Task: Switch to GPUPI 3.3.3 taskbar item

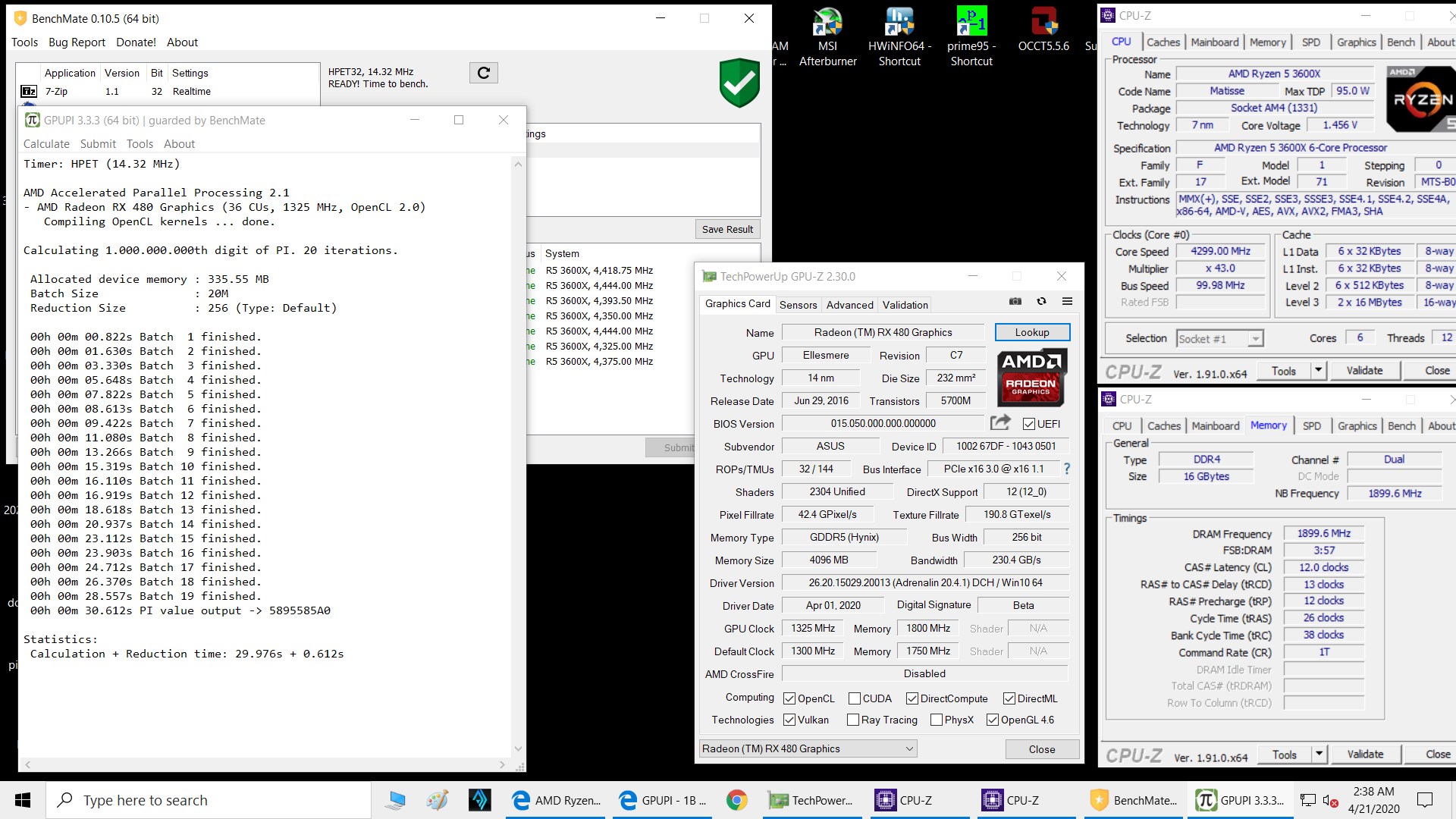Action: click(x=1240, y=800)
